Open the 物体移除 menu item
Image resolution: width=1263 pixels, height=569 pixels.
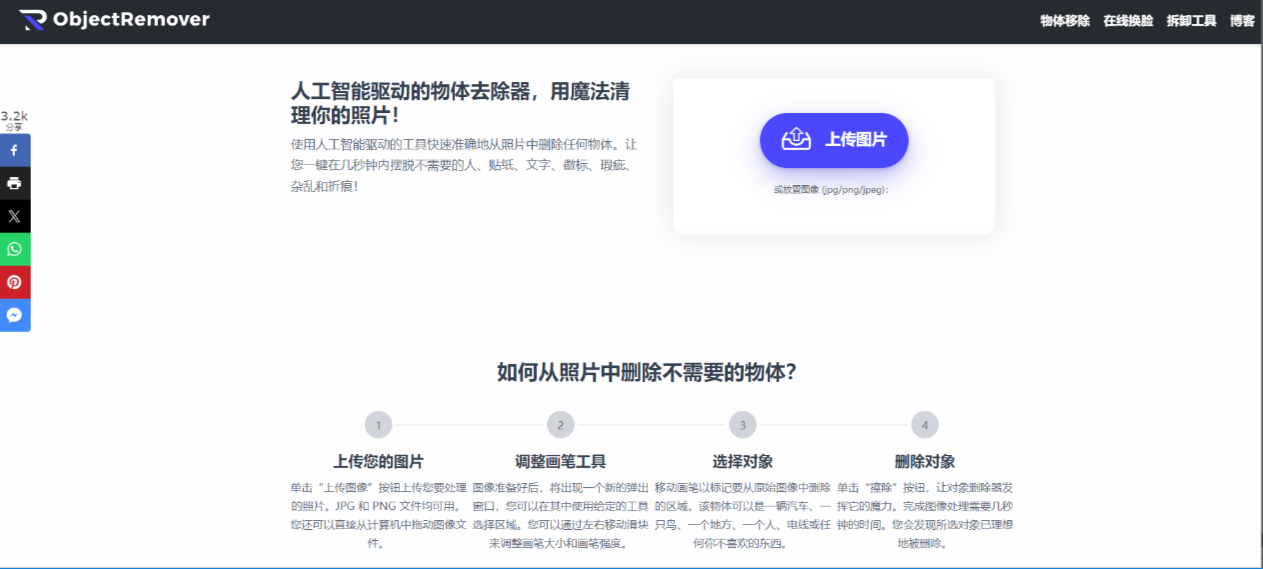pyautogui.click(x=1064, y=21)
